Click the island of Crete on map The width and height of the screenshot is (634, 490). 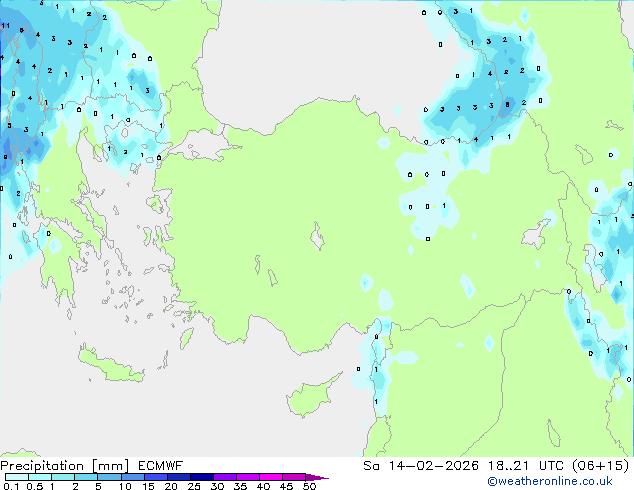[x=111, y=365]
